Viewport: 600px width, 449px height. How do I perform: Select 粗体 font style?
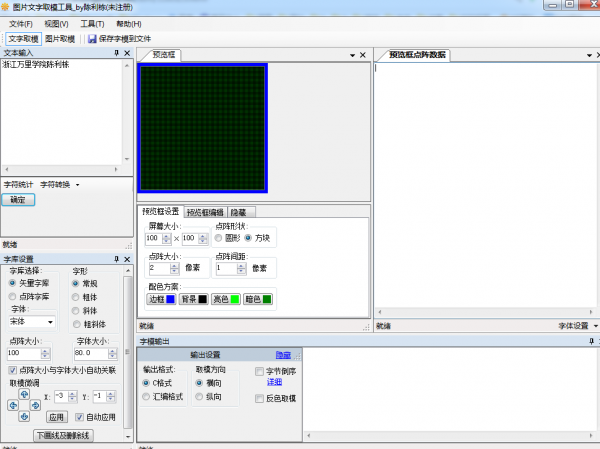[x=75, y=297]
